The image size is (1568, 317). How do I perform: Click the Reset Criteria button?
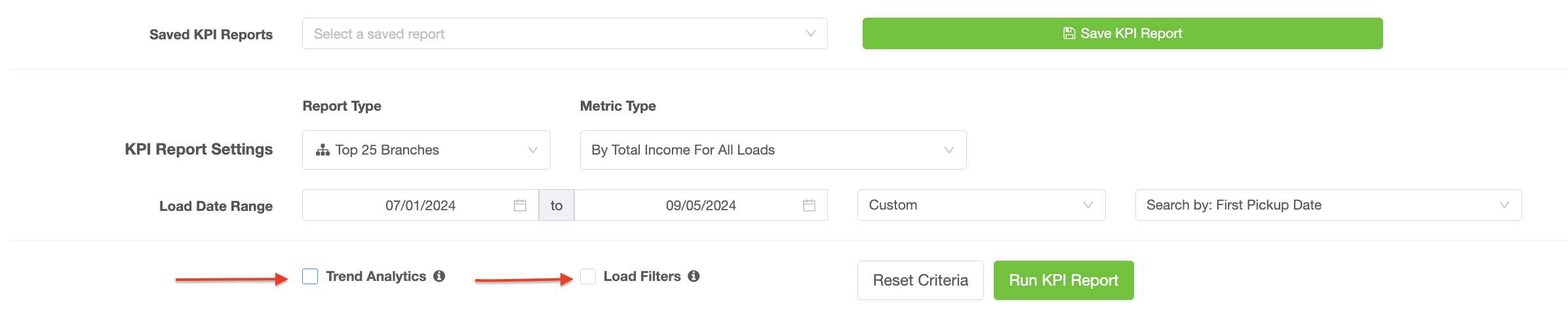[920, 280]
